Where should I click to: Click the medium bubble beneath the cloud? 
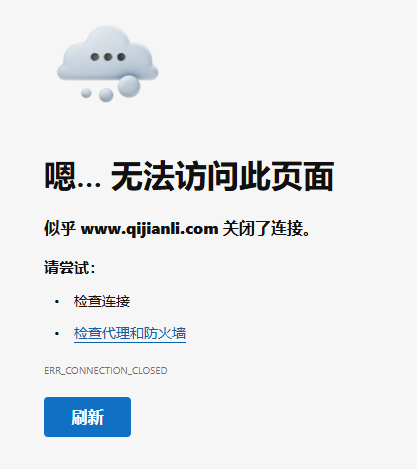pos(106,95)
